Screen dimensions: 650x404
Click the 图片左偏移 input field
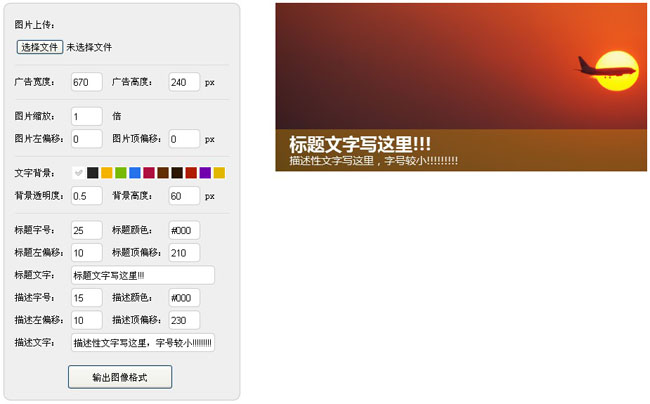pos(86,139)
